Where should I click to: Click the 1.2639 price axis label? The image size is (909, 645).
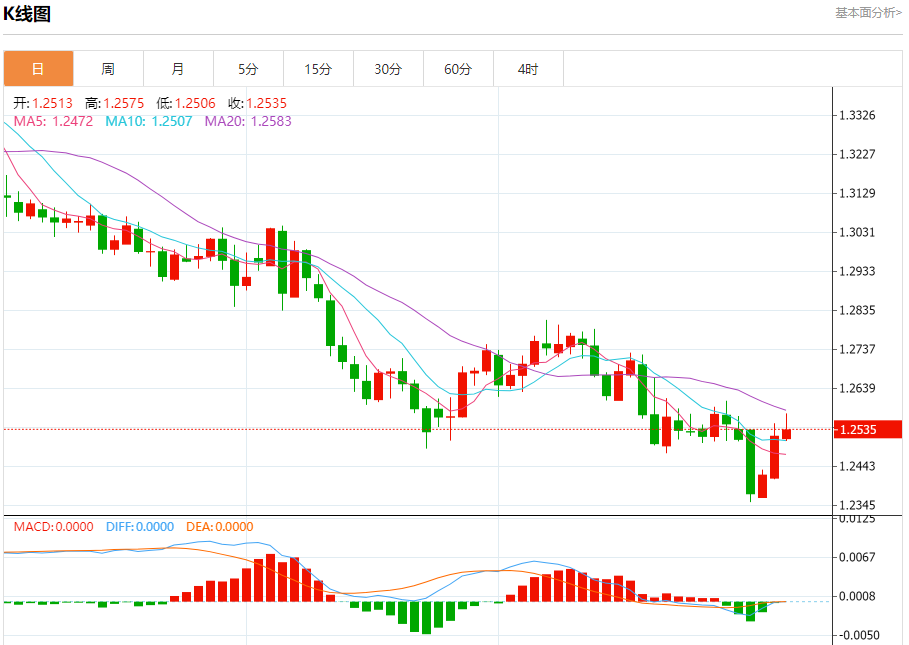point(857,388)
